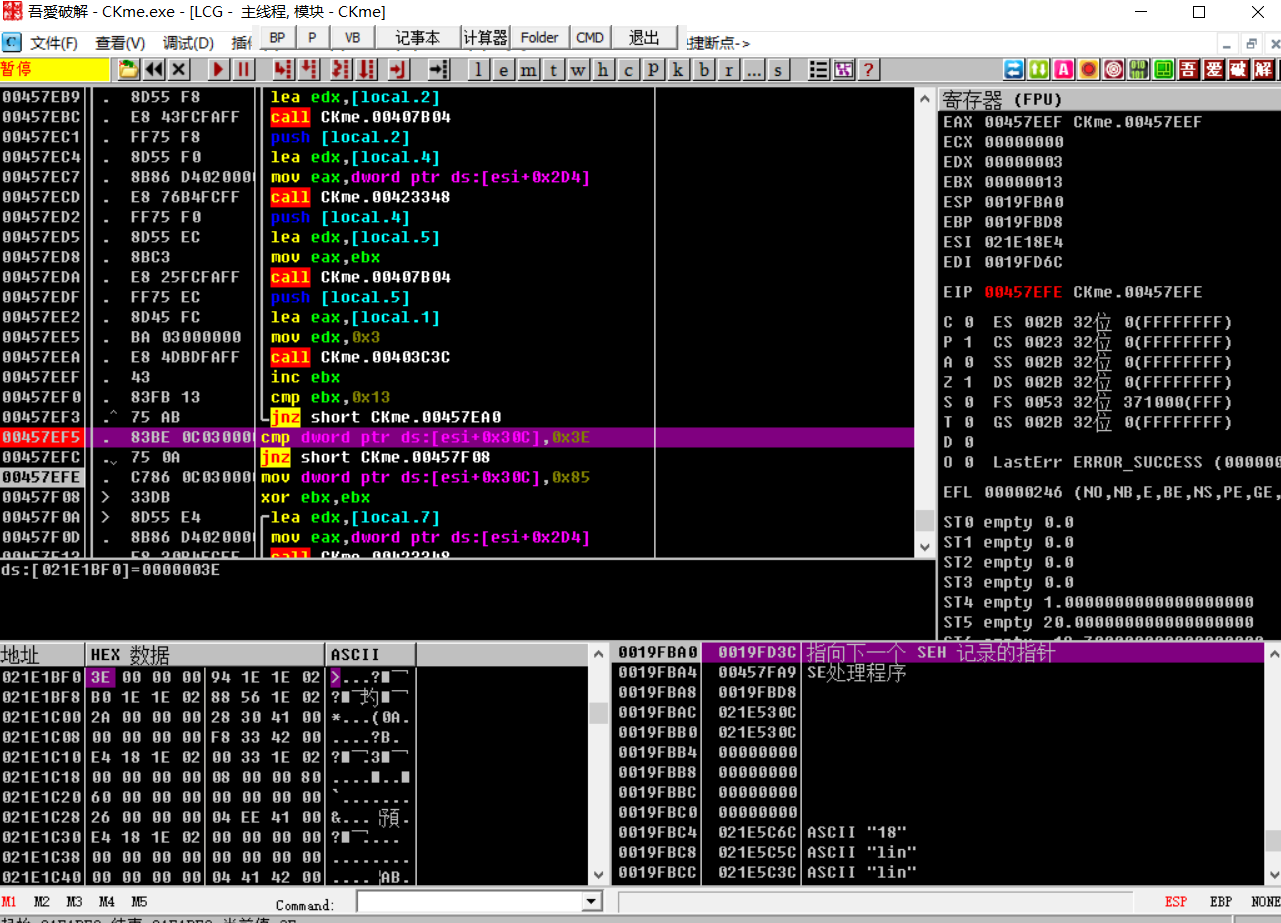Click Execute till return icon
Image resolution: width=1281 pixels, height=923 pixels.
tap(399, 69)
